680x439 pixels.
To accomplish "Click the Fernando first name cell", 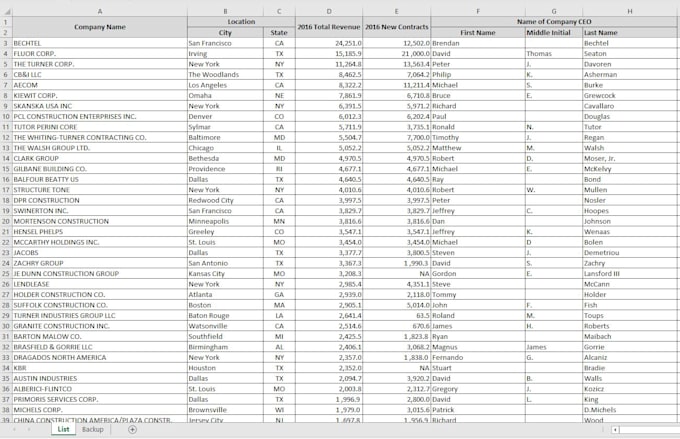I will click(478, 357).
